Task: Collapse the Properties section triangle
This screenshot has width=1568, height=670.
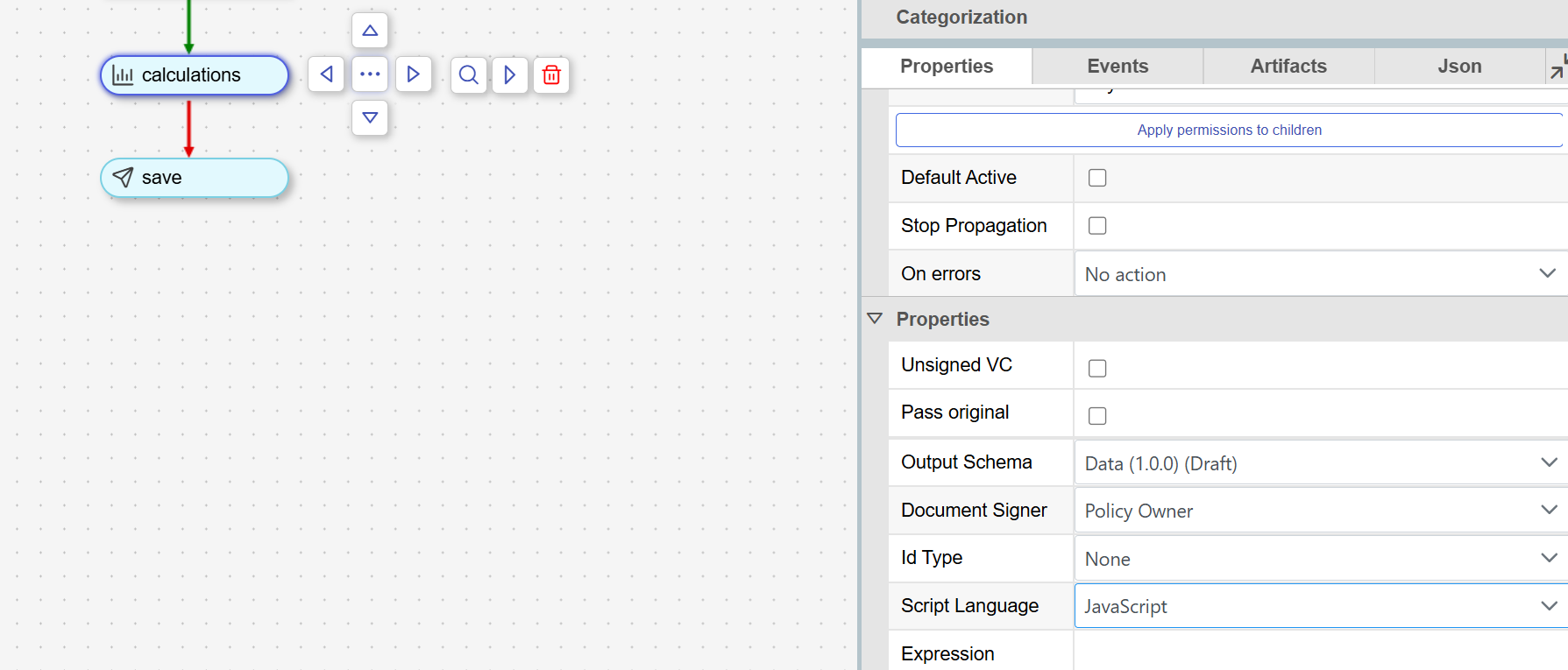Action: pos(875,319)
